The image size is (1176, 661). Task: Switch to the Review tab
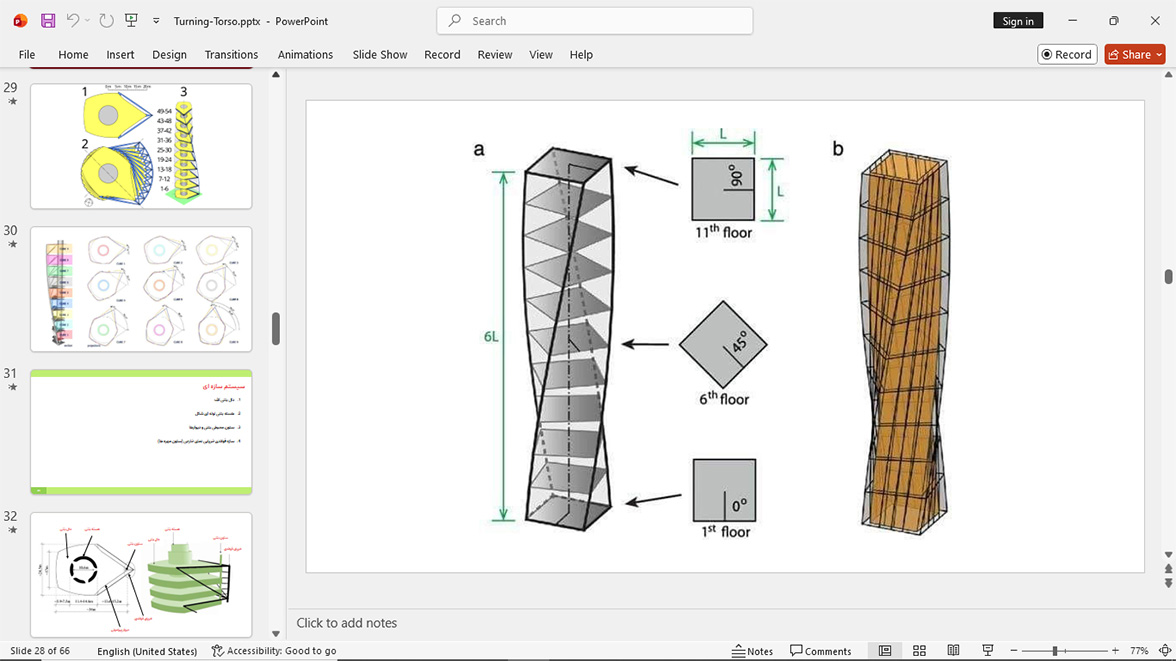pos(495,55)
